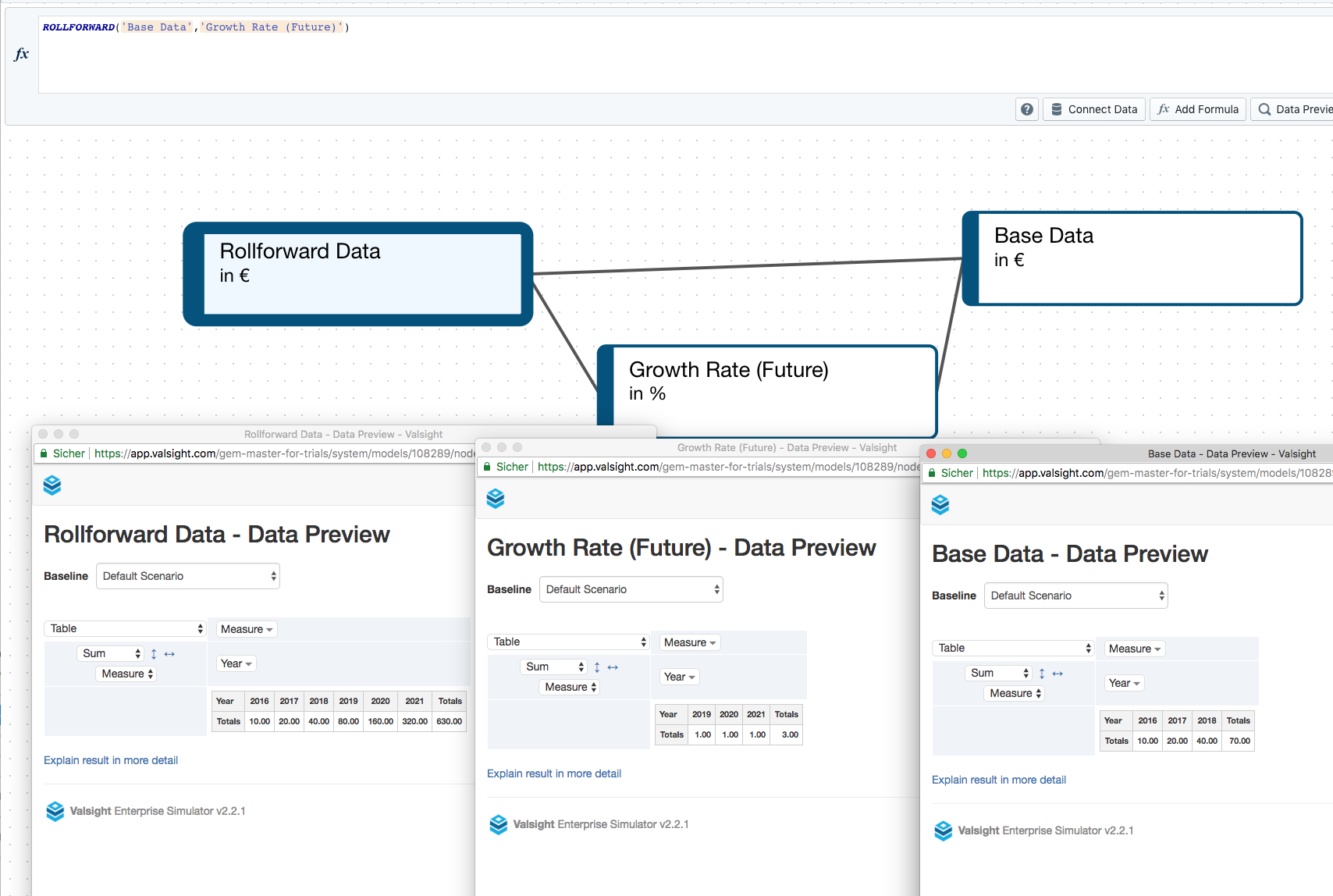Image resolution: width=1333 pixels, height=896 pixels.
Task: Click Valsight logo in Base Data preview
Action: pos(940,505)
